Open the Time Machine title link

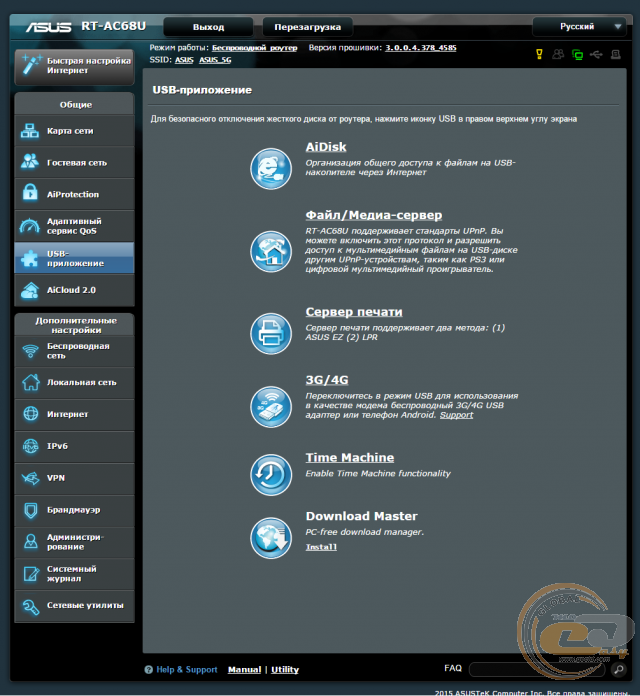point(350,458)
